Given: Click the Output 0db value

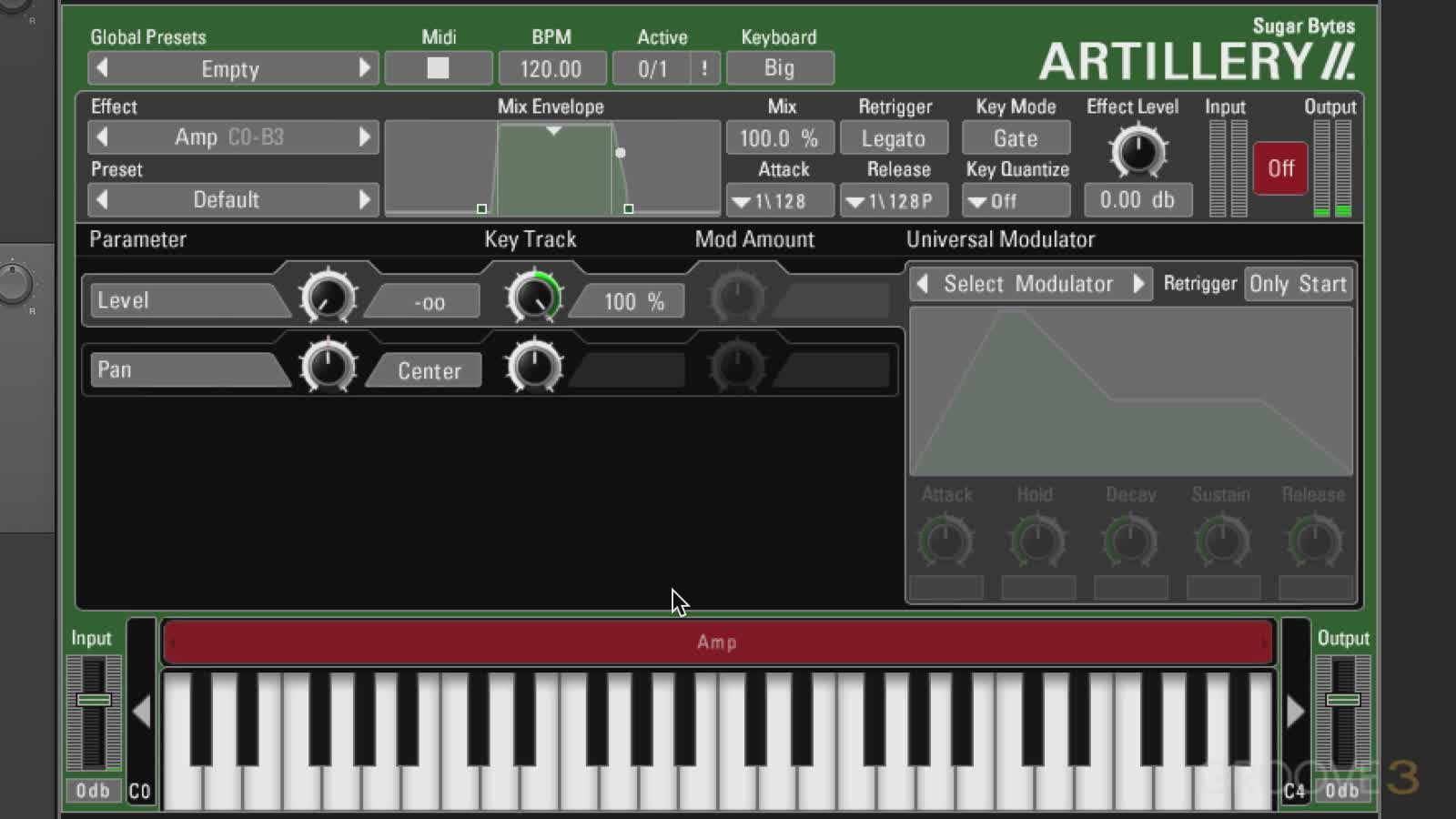Looking at the screenshot, I should click(x=1342, y=791).
